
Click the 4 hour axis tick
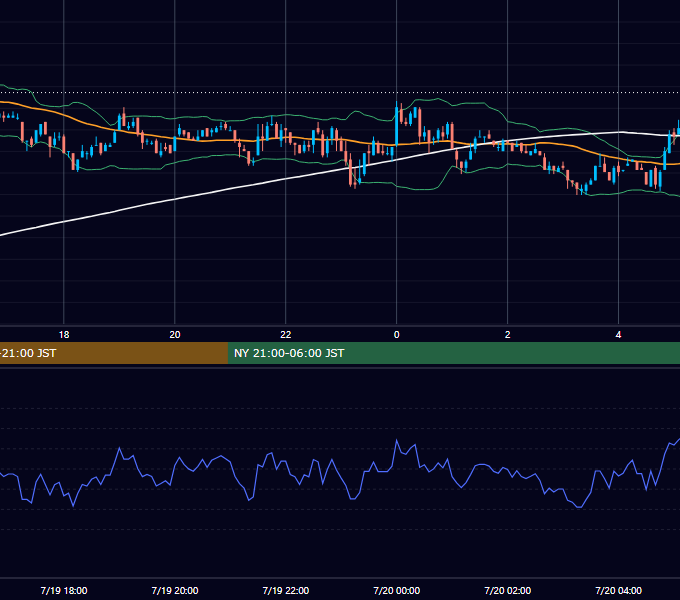pyautogui.click(x=618, y=335)
